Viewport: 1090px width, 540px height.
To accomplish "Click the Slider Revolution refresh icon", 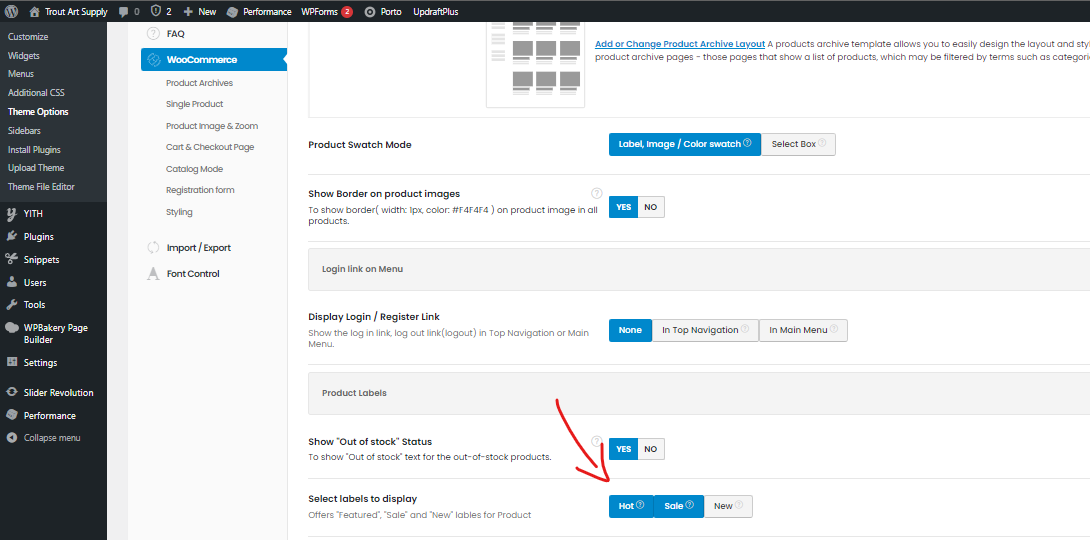I will pos(11,392).
